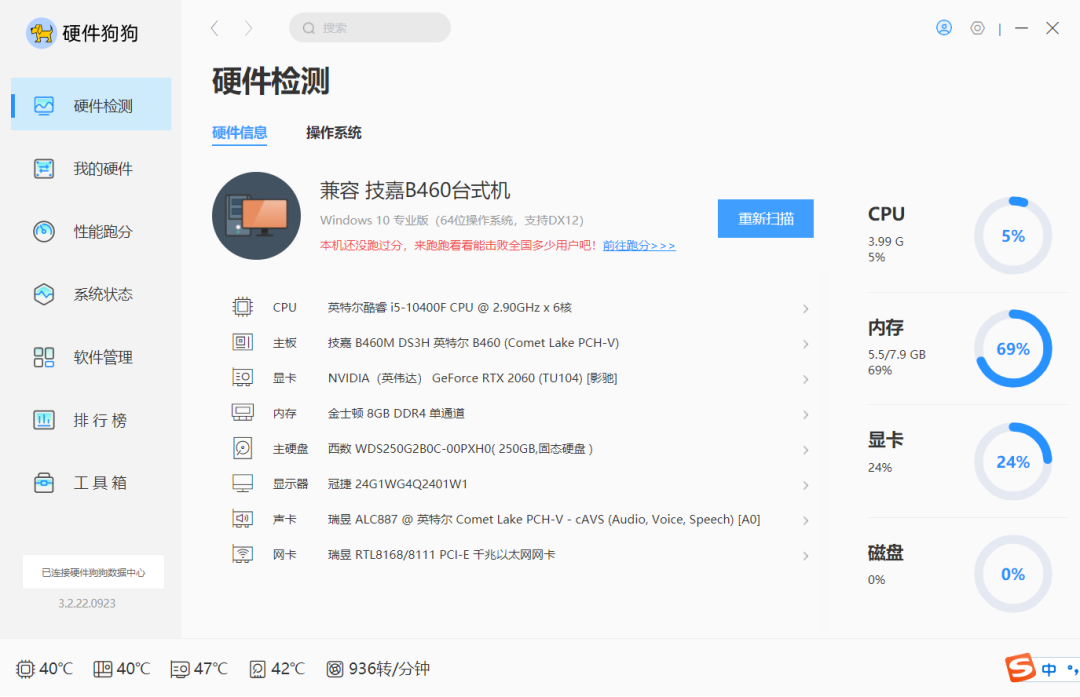Open the 工具箱 toolbox section
This screenshot has height=697, width=1080.
(x=90, y=483)
